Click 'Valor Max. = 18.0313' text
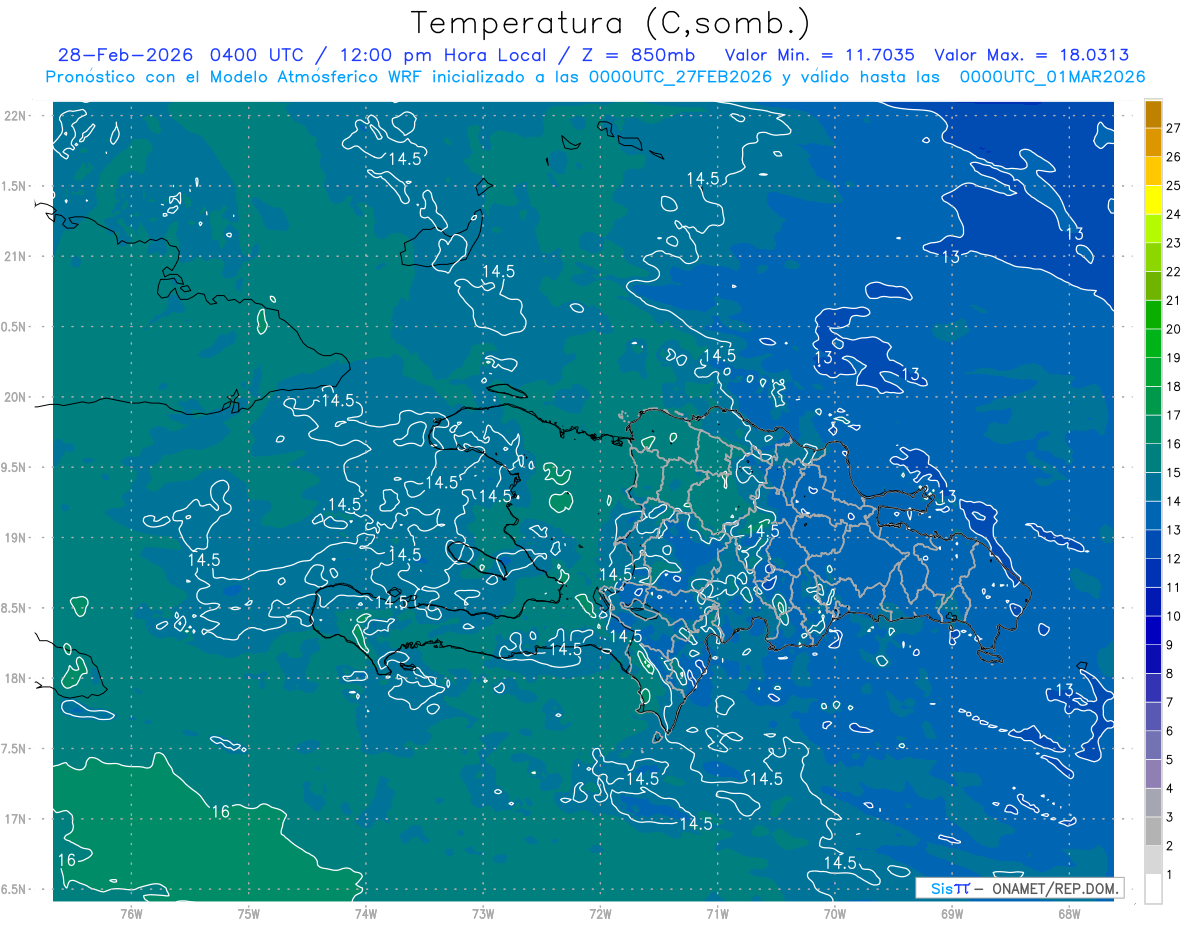 (1031, 55)
